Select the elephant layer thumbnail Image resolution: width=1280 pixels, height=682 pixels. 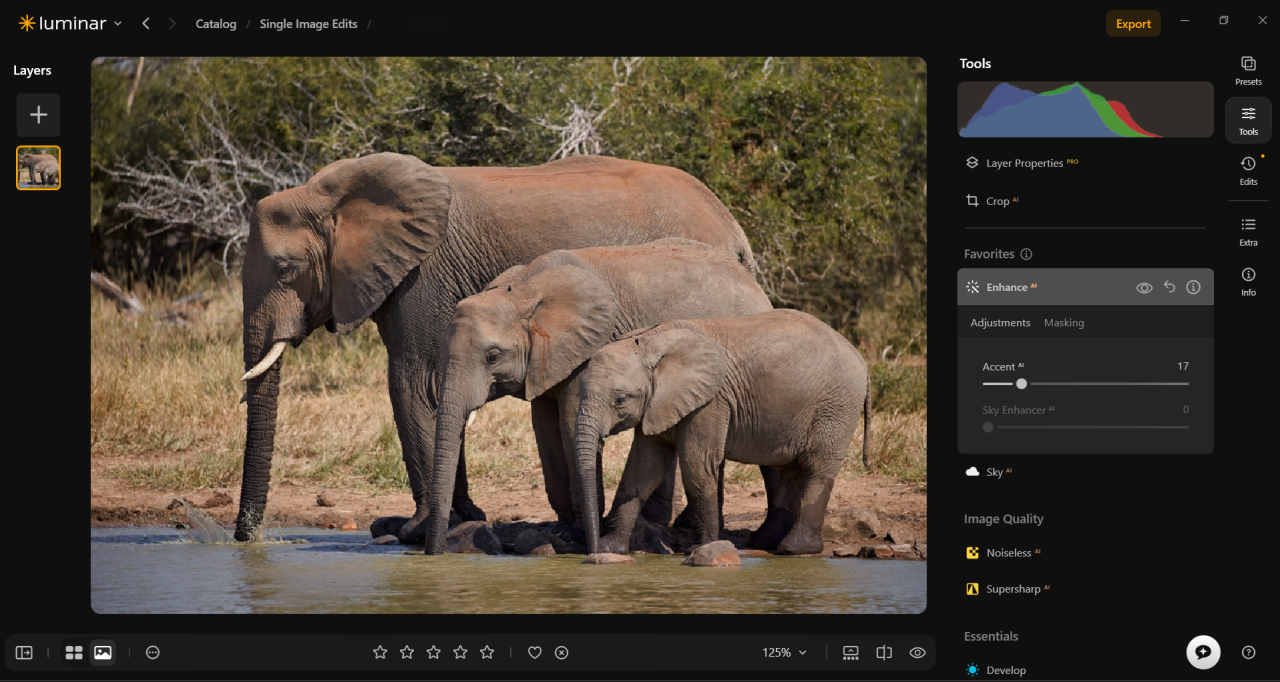[38, 168]
